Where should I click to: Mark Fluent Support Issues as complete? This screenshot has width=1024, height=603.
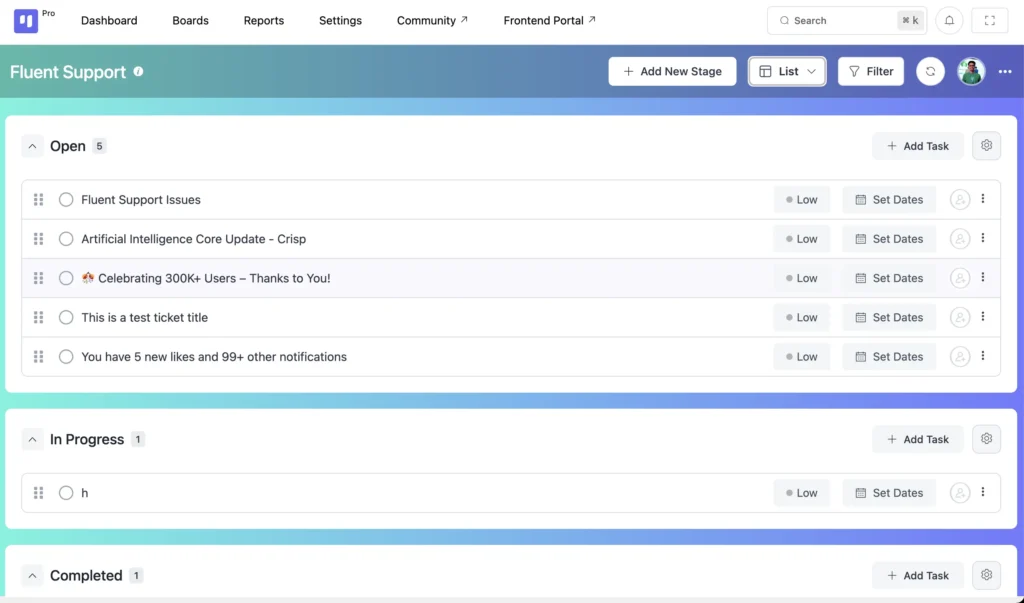pyautogui.click(x=66, y=199)
